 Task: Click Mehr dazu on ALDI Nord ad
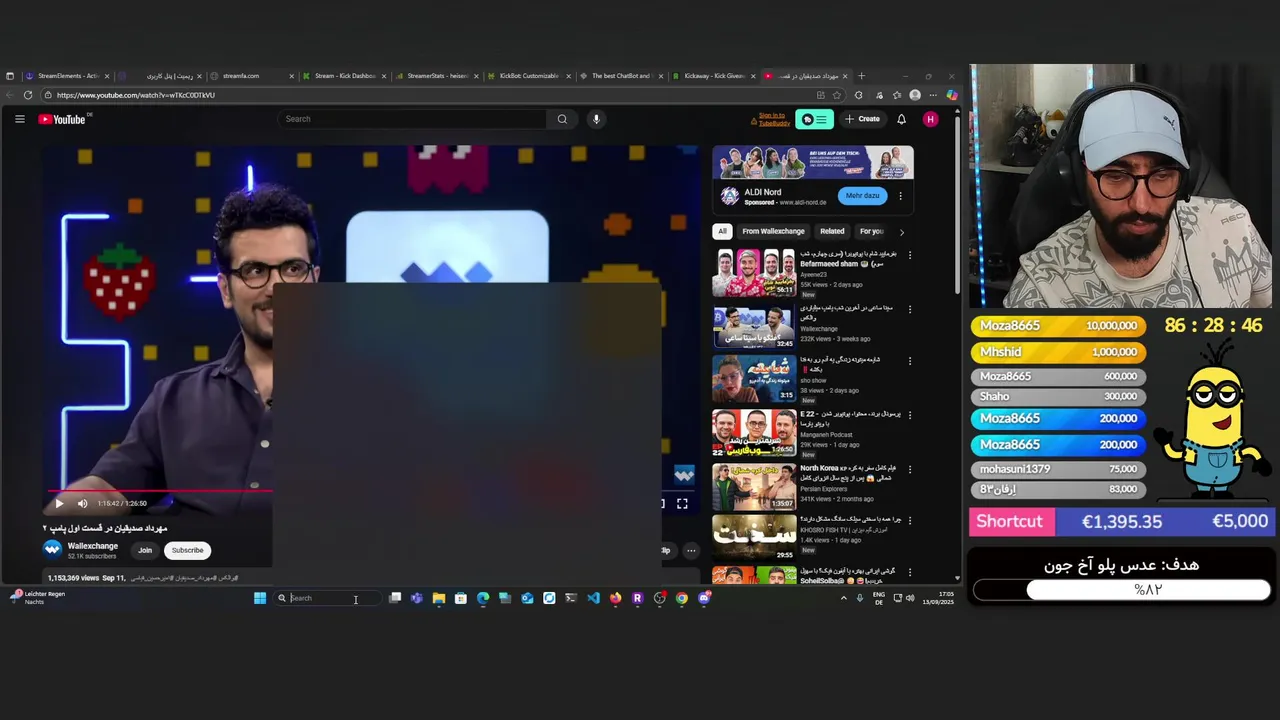click(862, 196)
